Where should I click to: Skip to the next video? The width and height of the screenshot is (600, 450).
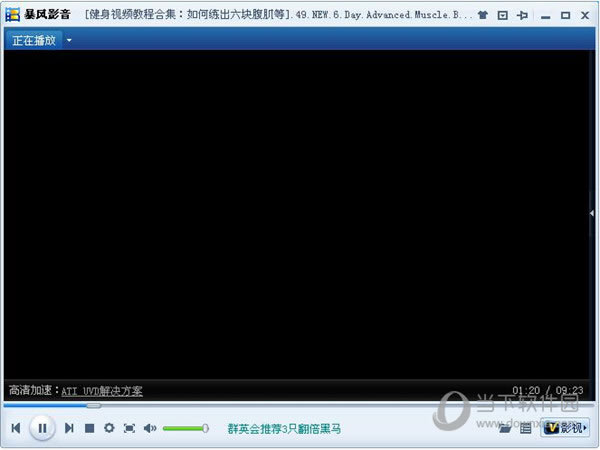tap(69, 428)
